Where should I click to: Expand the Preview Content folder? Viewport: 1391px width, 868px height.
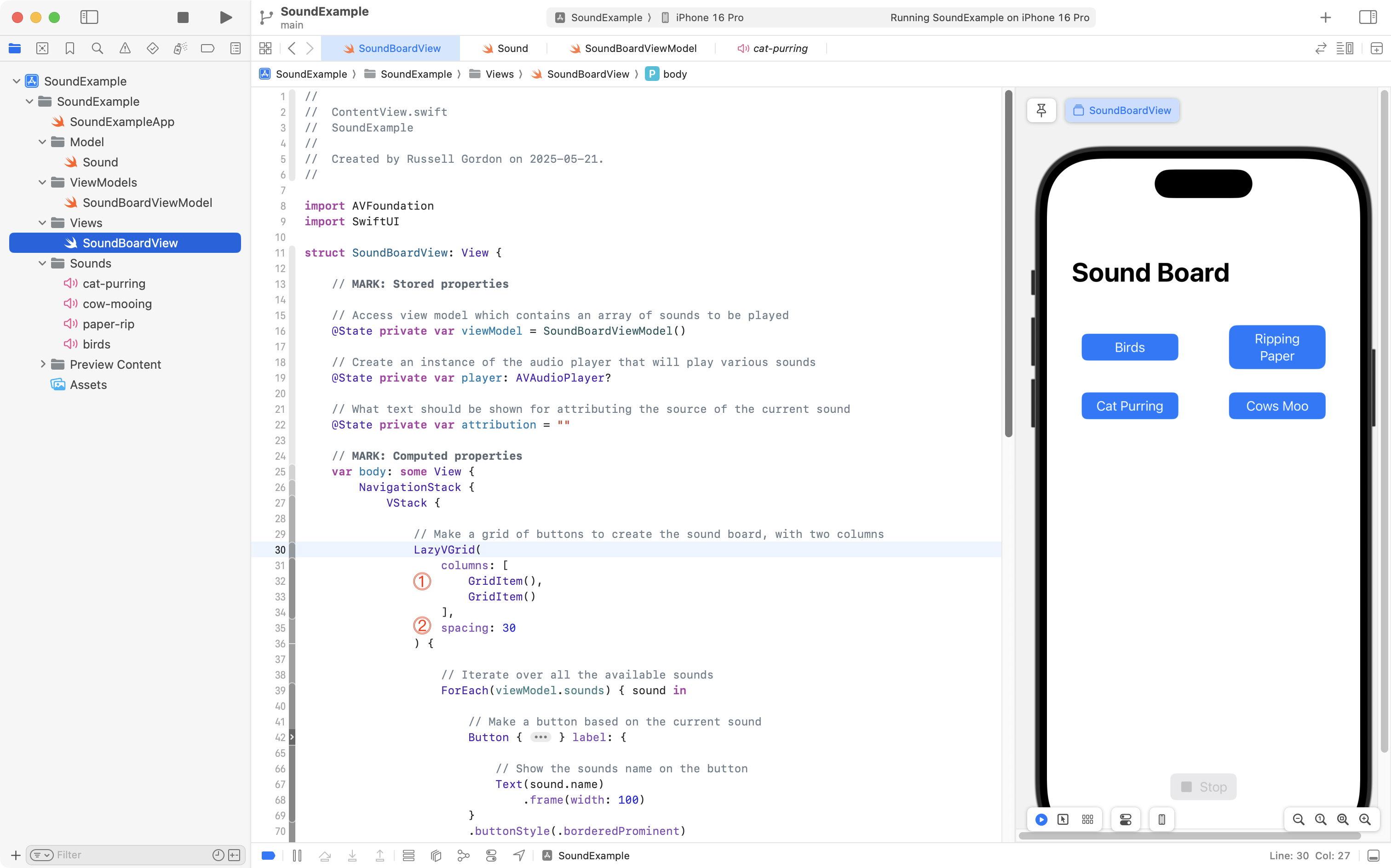coord(42,365)
